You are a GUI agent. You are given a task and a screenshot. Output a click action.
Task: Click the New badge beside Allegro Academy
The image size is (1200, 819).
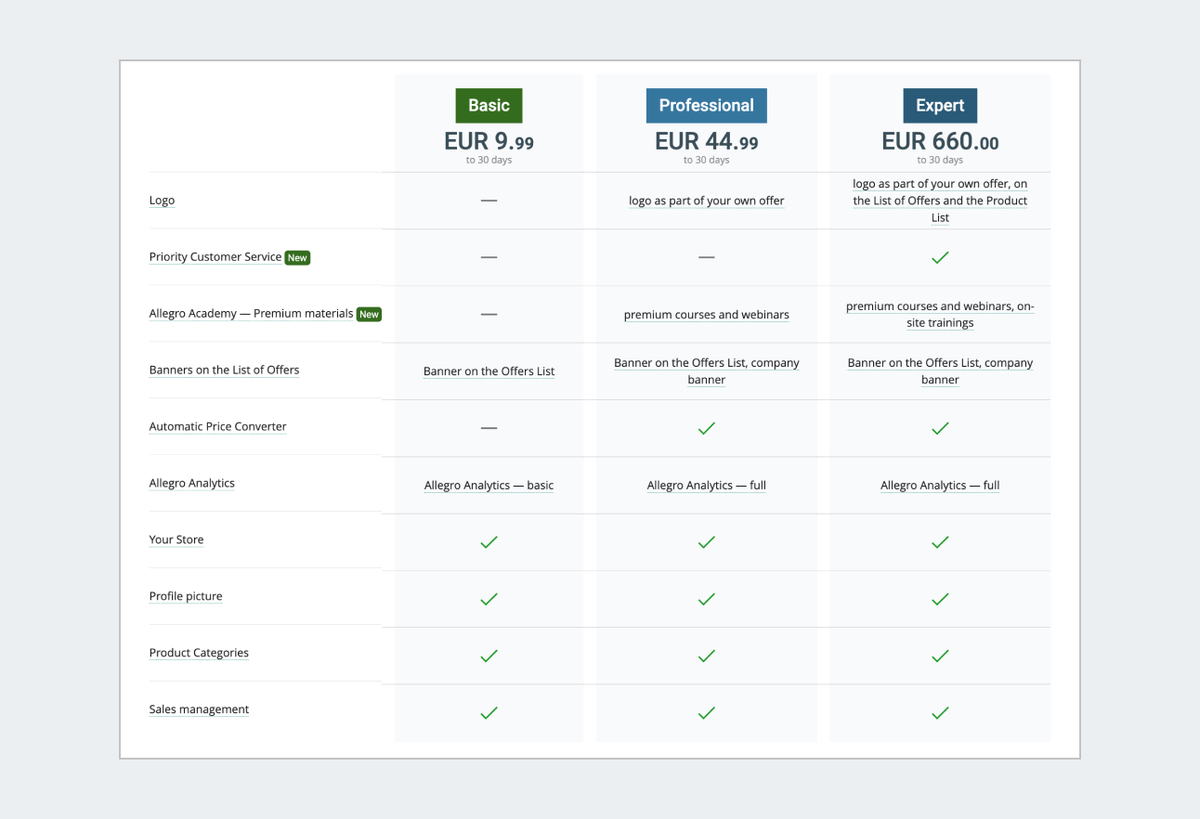coord(369,314)
